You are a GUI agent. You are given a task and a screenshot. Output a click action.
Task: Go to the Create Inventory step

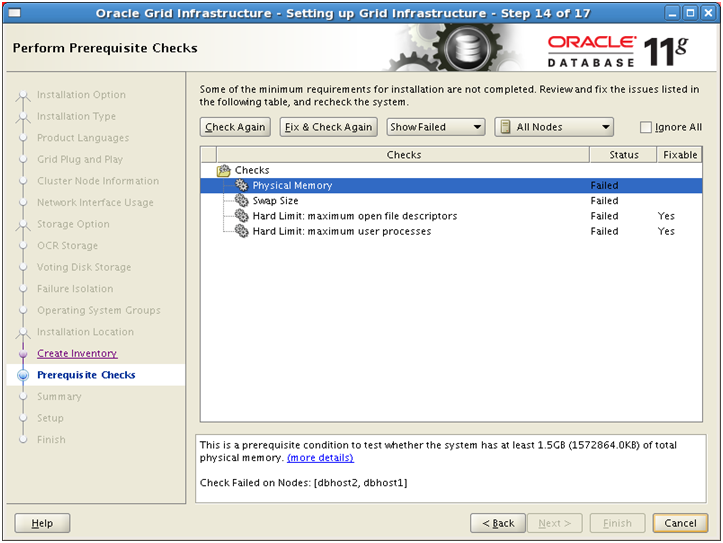(77, 354)
